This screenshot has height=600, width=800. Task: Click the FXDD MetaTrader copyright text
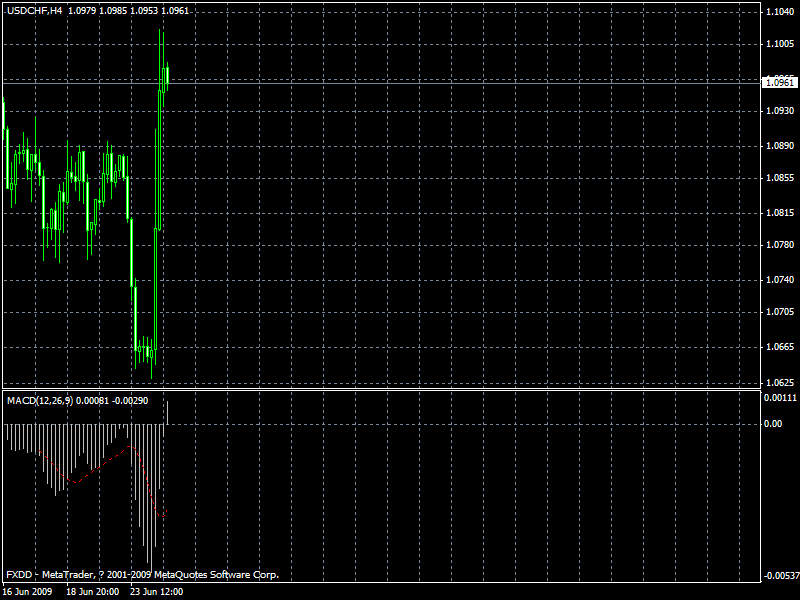142,575
